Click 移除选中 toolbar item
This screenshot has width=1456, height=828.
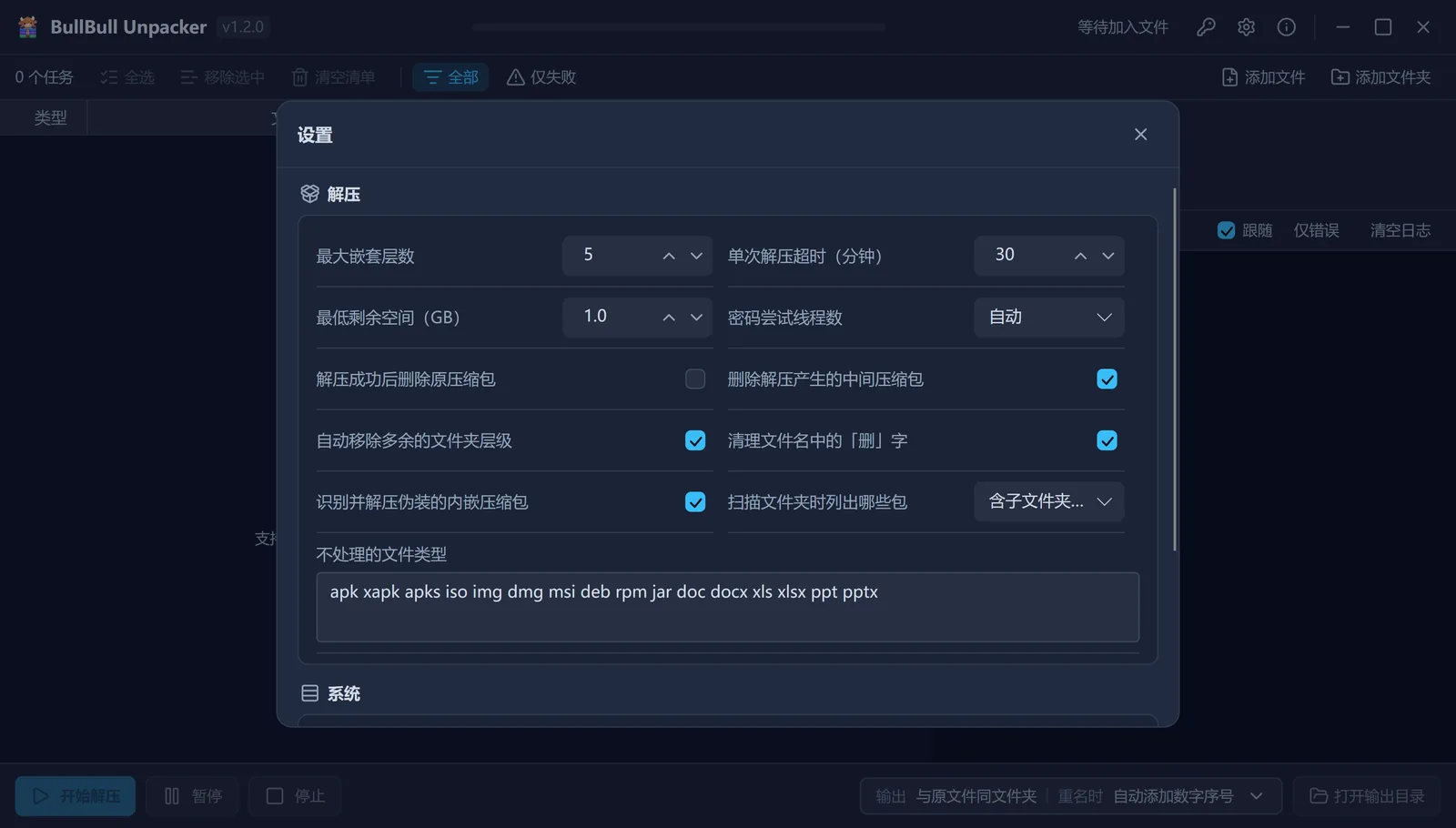click(222, 77)
